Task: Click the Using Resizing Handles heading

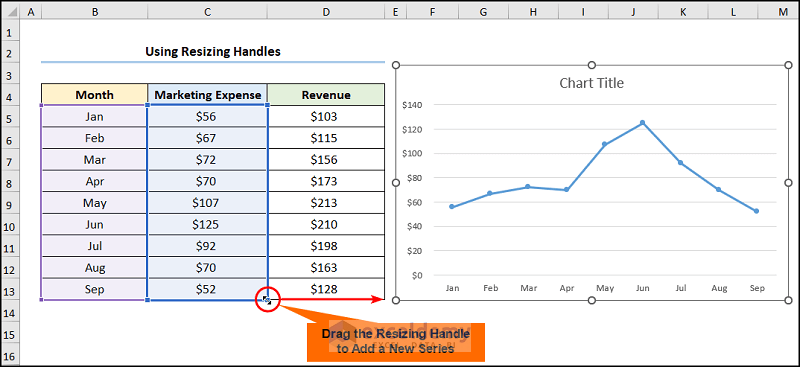Action: tap(213, 52)
